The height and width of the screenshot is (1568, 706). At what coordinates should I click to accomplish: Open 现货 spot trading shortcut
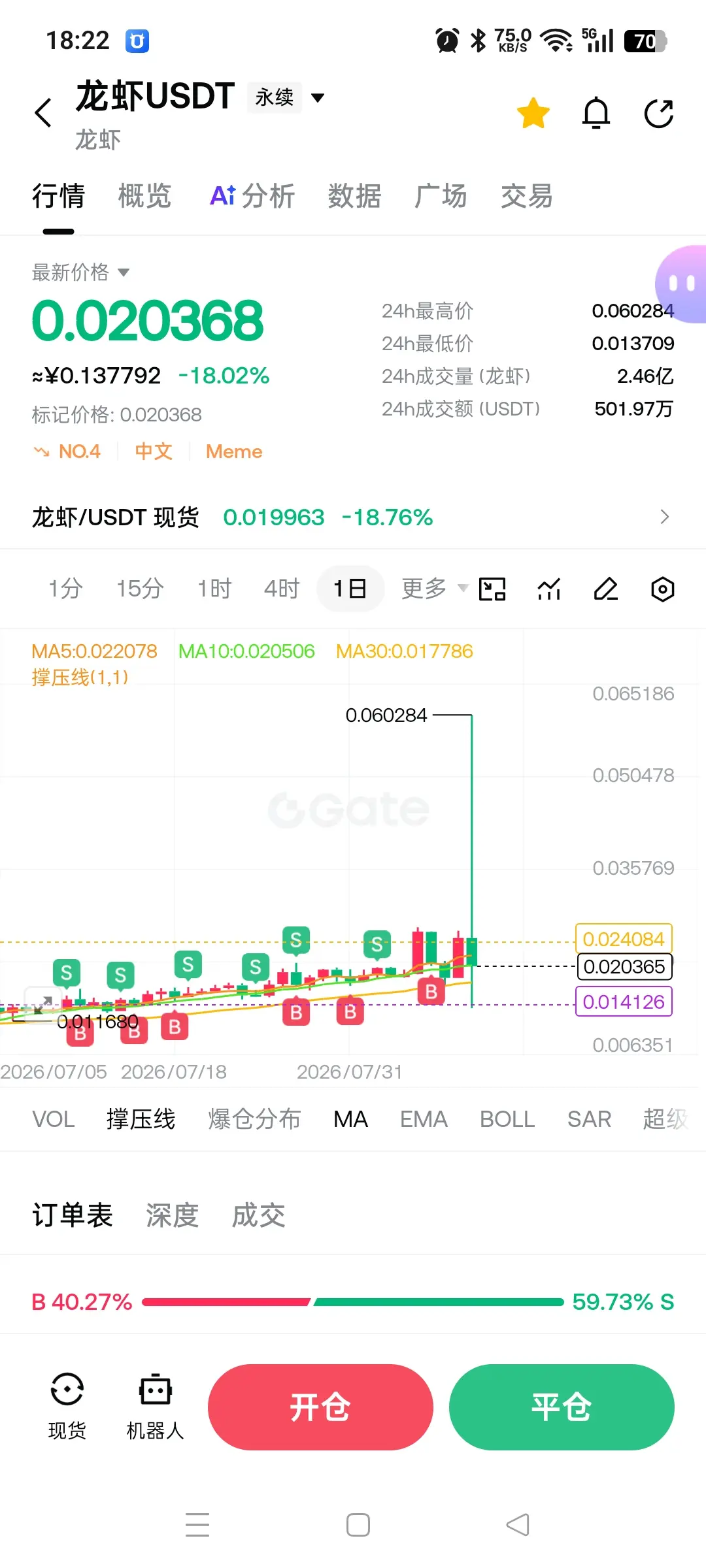click(67, 1406)
